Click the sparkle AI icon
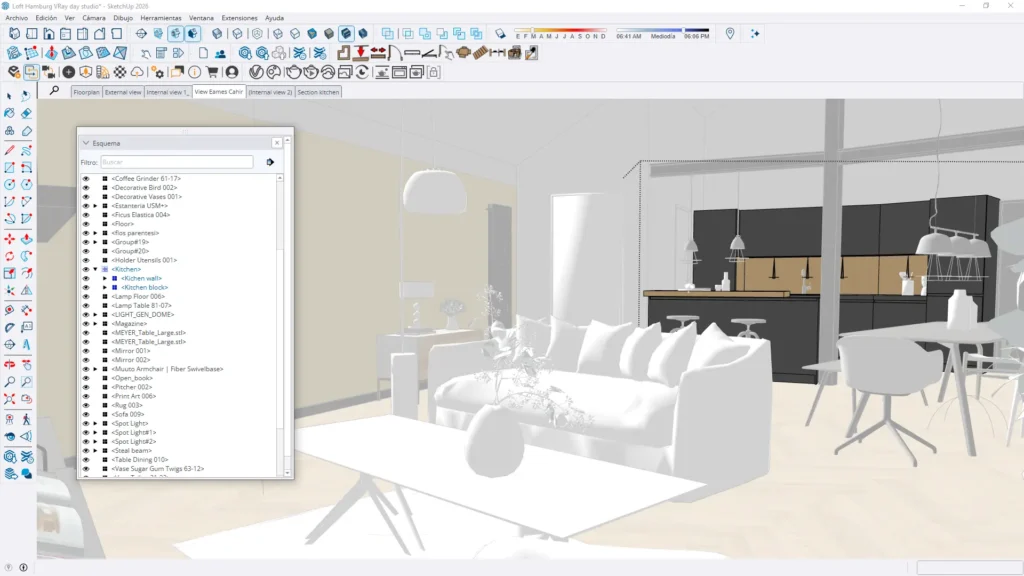 coord(755,33)
